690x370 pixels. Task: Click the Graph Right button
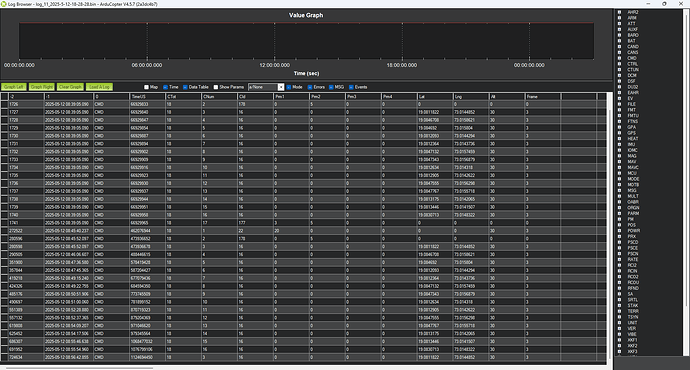[42, 87]
